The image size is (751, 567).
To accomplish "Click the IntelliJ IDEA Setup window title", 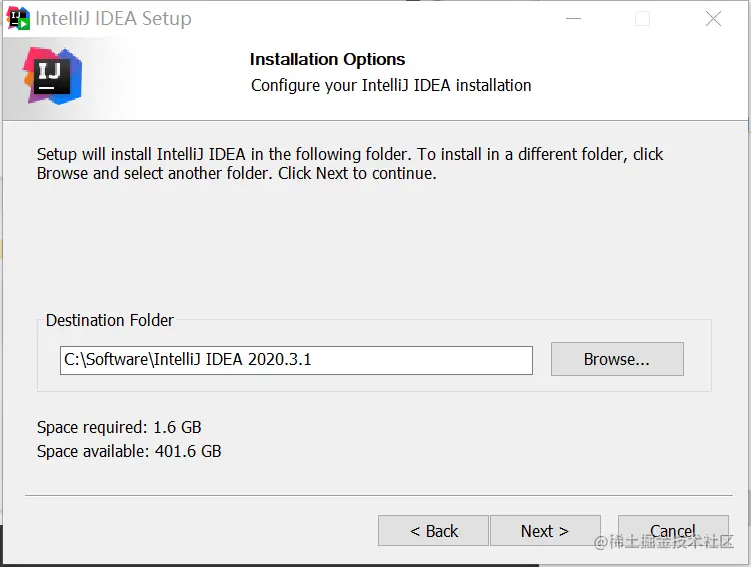I will [113, 19].
